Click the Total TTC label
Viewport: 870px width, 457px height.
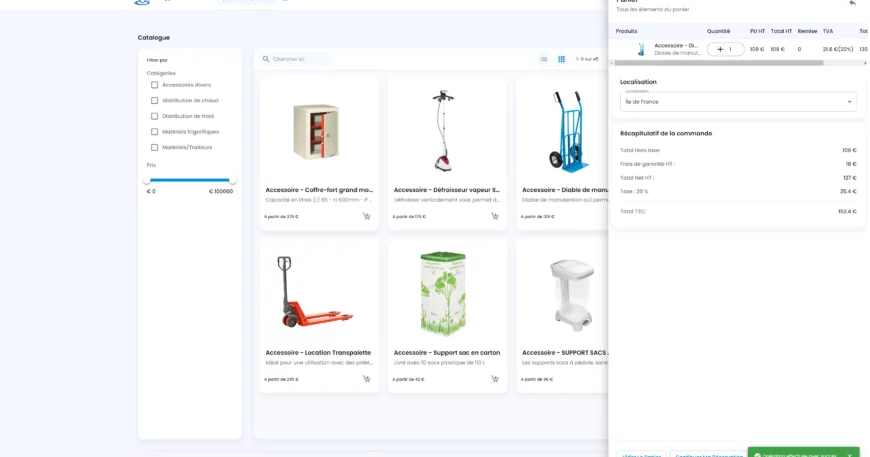tap(633, 211)
